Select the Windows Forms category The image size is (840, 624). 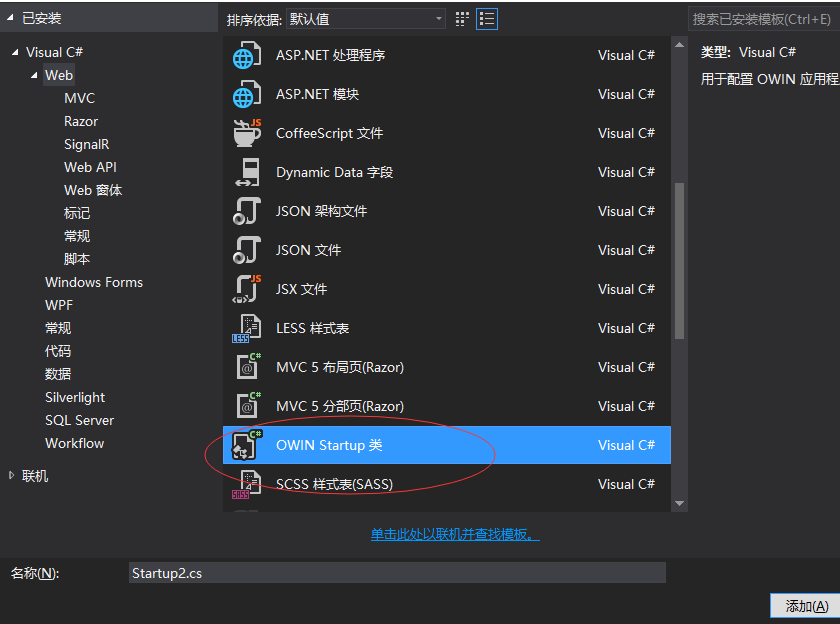[x=94, y=282]
